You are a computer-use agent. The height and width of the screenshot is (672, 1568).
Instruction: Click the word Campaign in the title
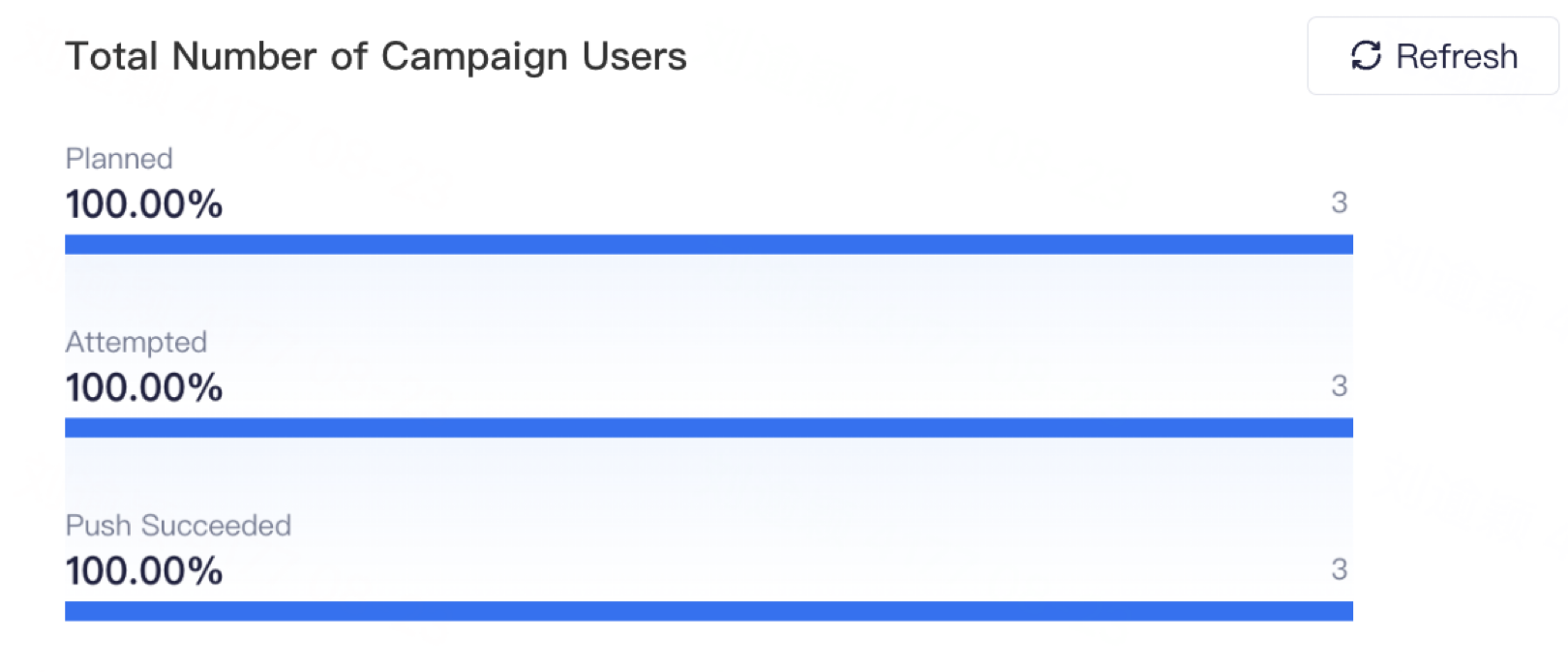pyautogui.click(x=474, y=58)
